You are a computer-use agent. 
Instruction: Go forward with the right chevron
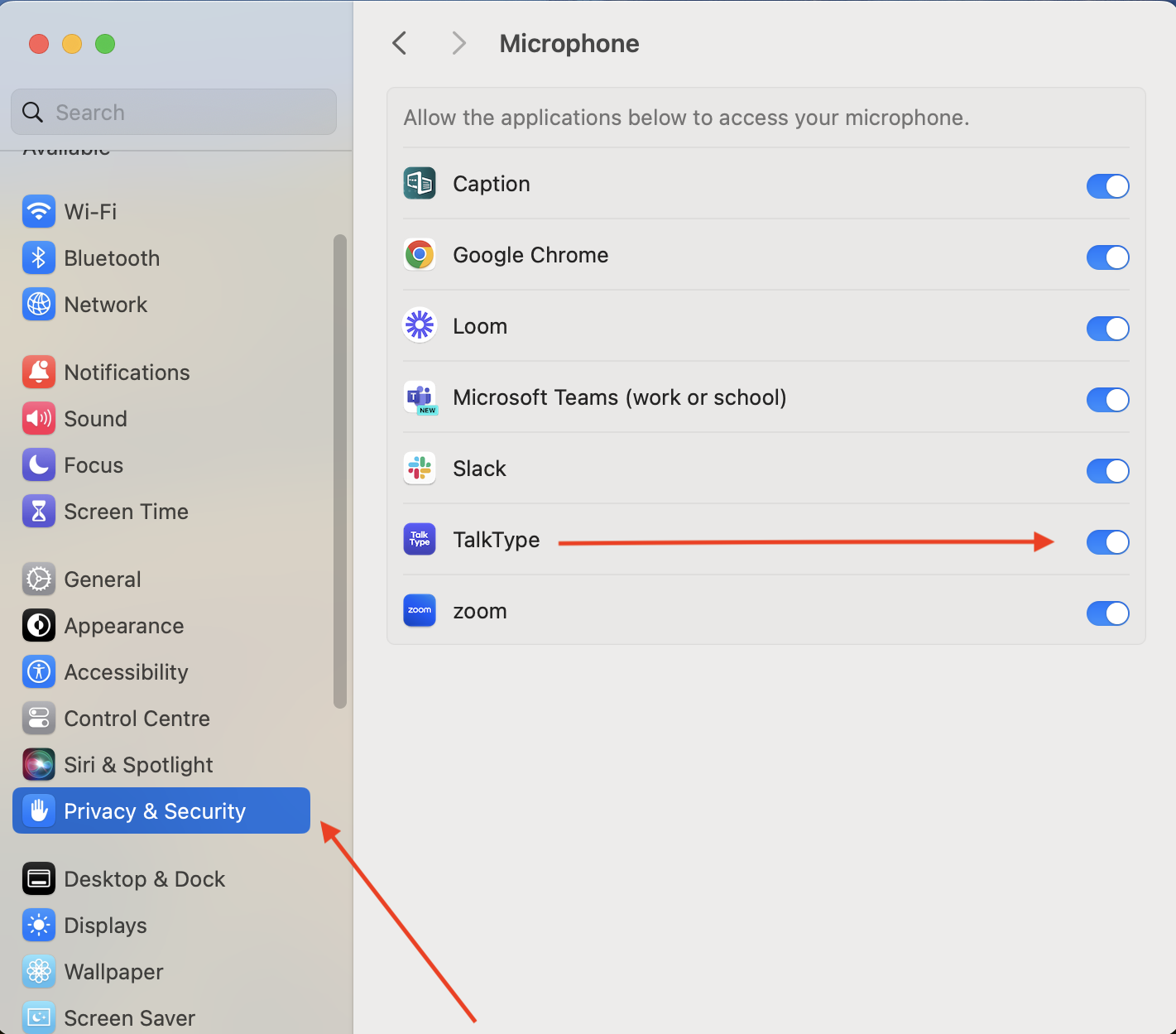pyautogui.click(x=458, y=43)
